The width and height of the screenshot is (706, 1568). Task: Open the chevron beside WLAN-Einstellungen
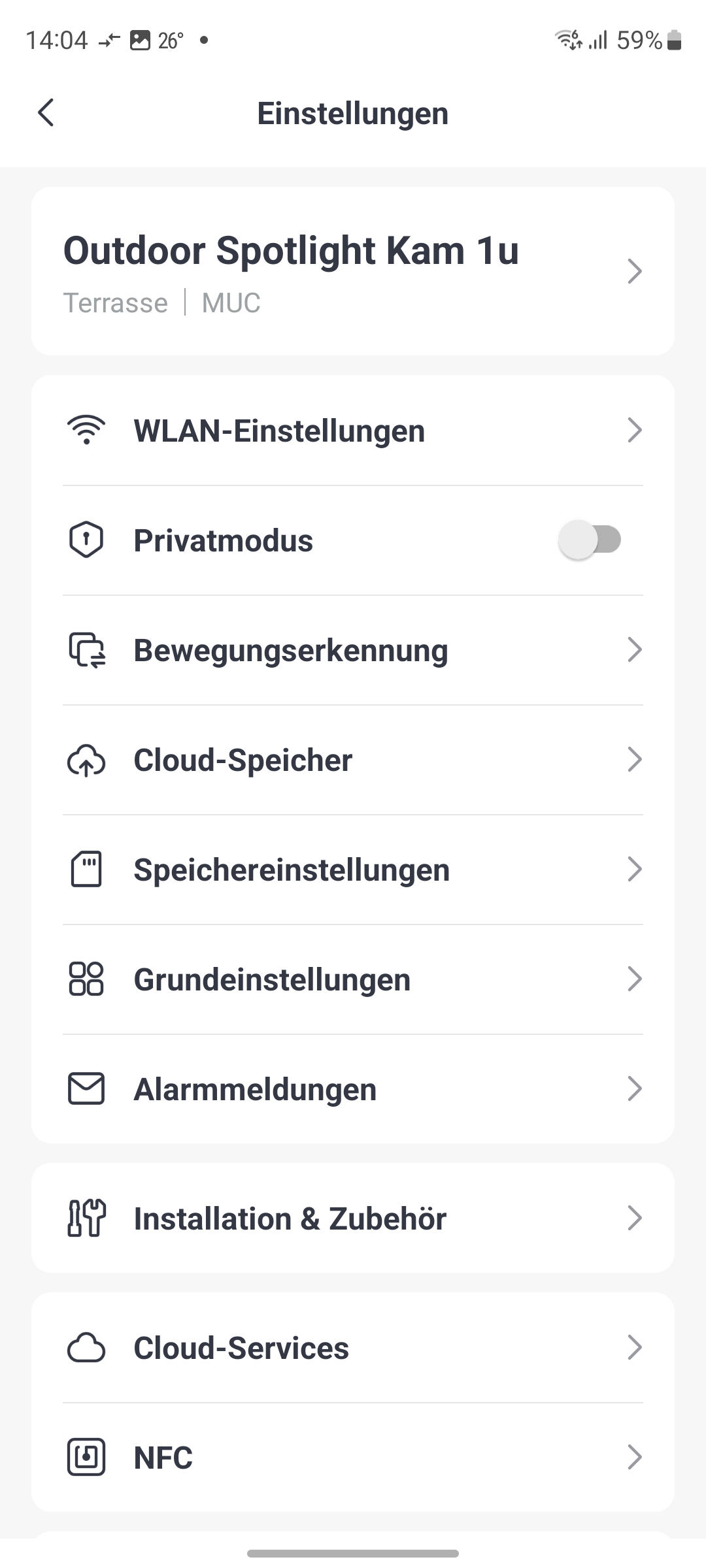coord(634,431)
